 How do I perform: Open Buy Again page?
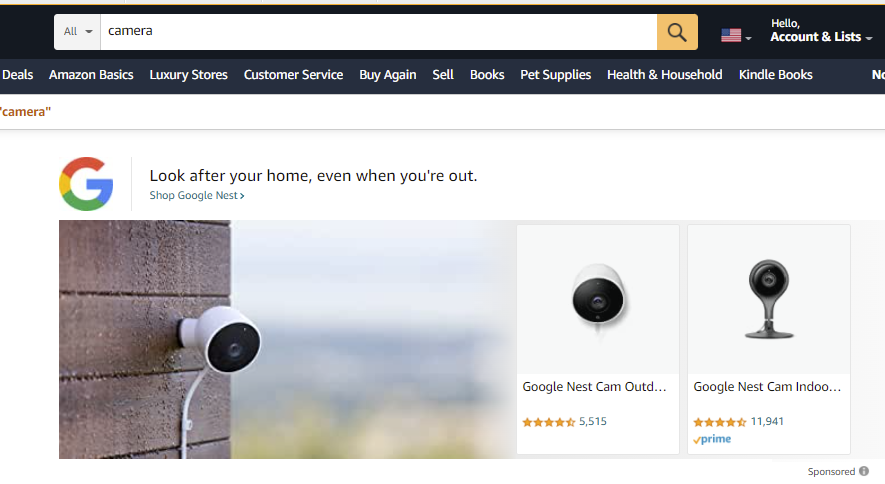388,75
